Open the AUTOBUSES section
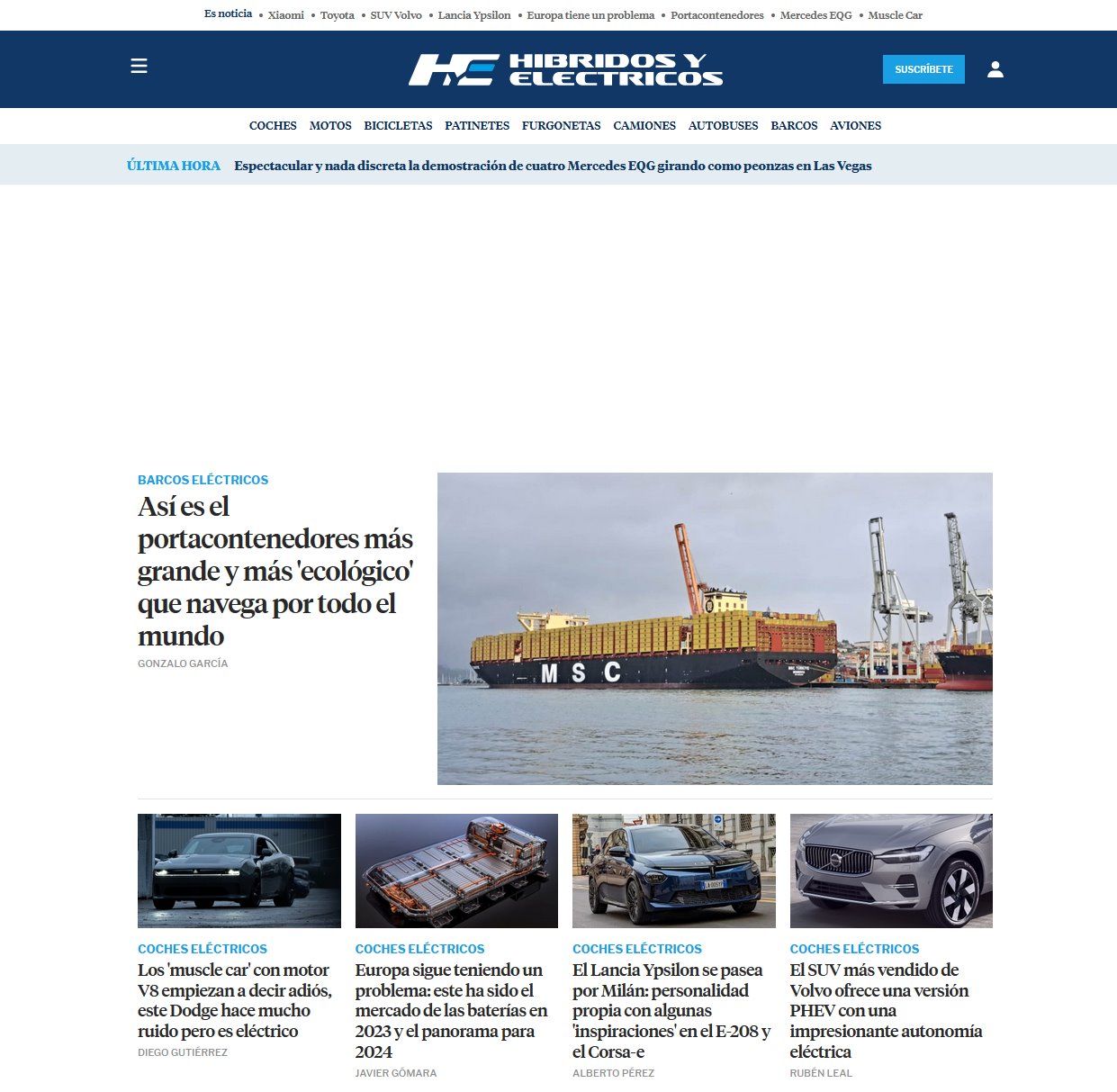 [x=724, y=126]
